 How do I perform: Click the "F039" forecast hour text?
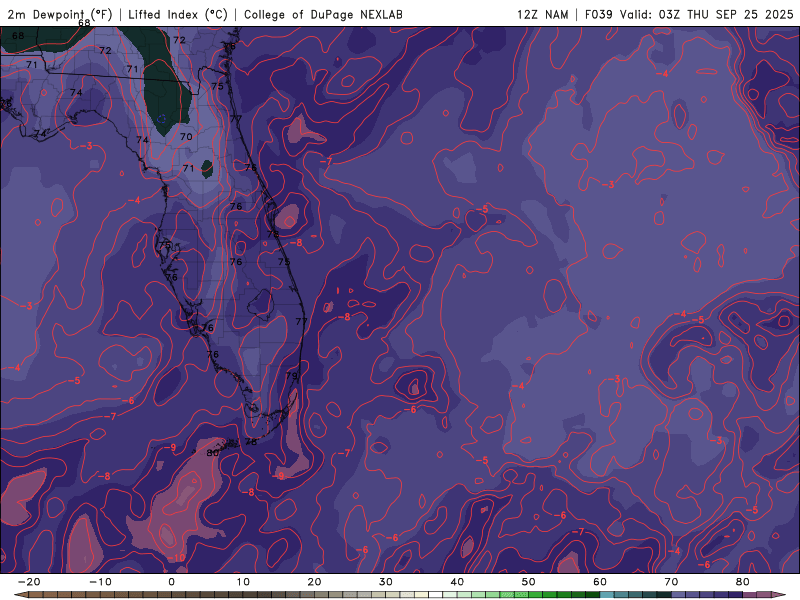[x=598, y=14]
